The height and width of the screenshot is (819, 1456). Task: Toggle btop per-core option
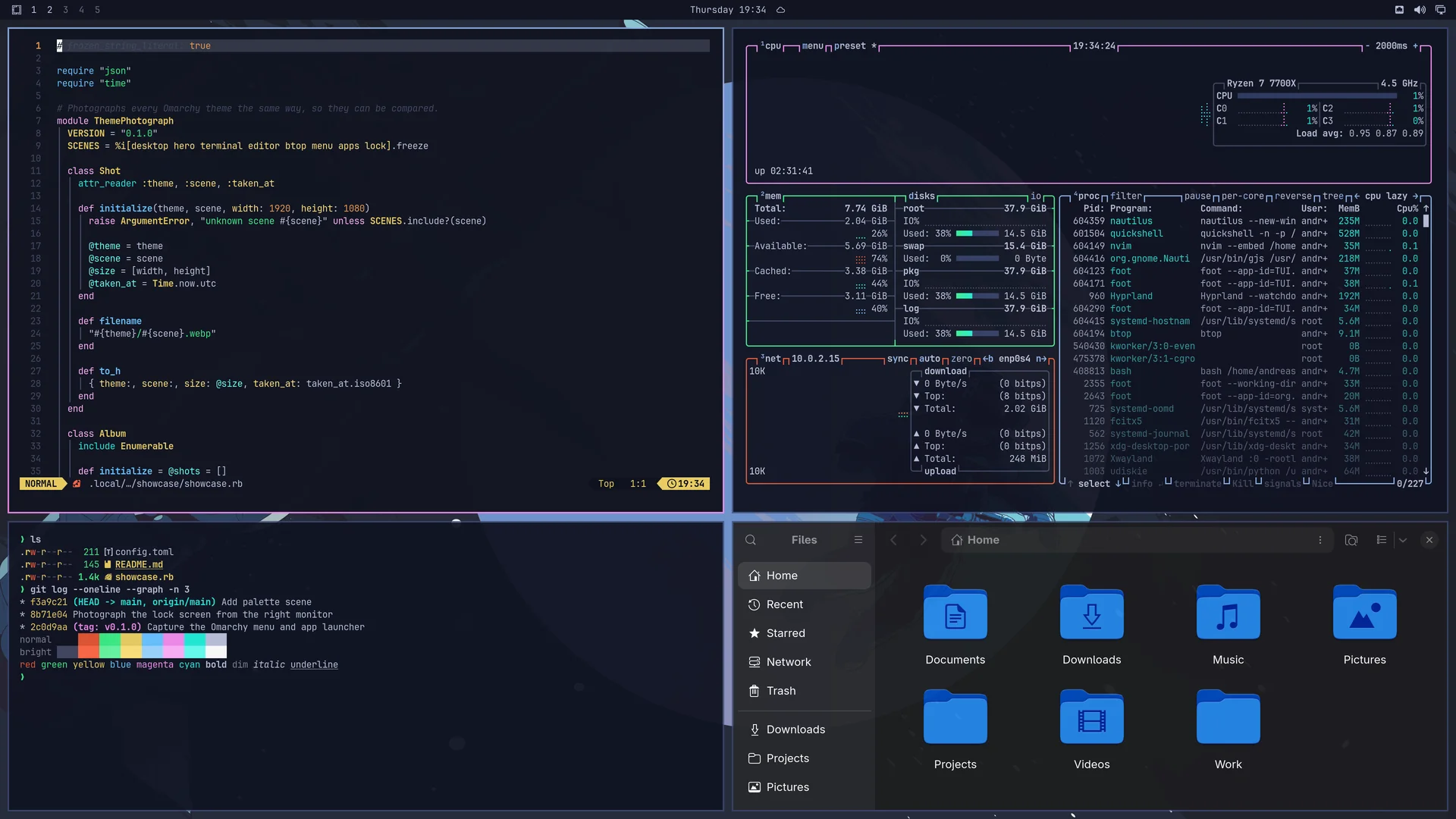pos(1242,196)
